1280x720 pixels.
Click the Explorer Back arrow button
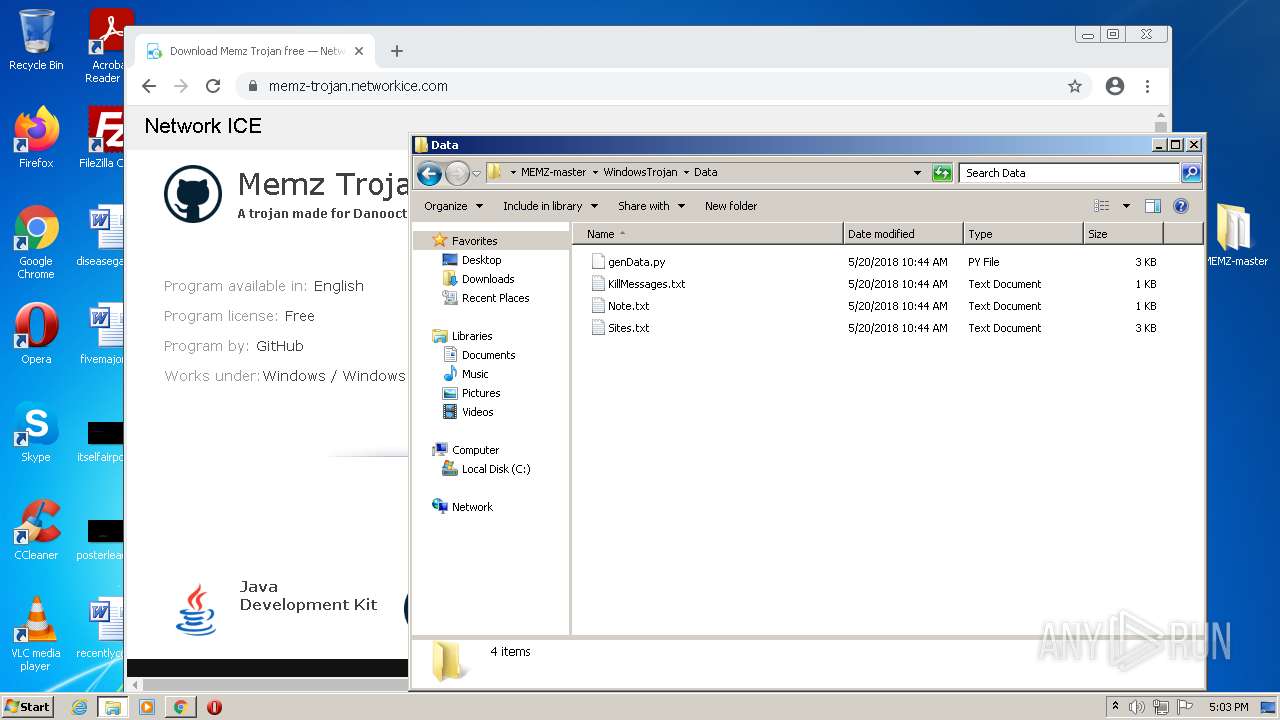pos(429,174)
